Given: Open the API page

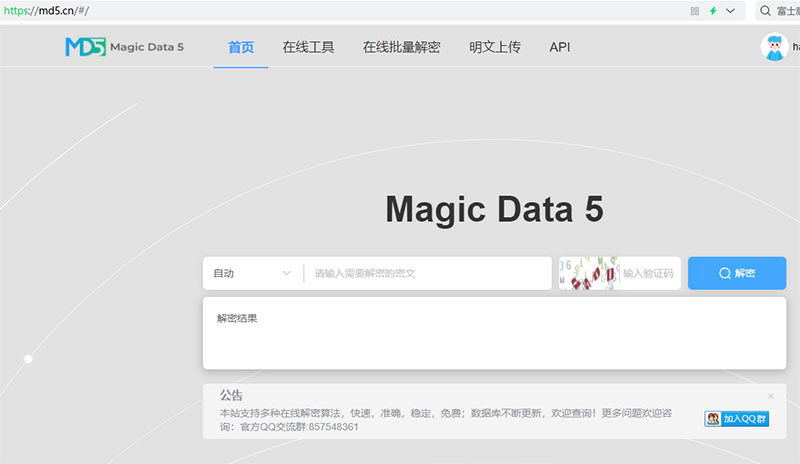Looking at the screenshot, I should (560, 47).
